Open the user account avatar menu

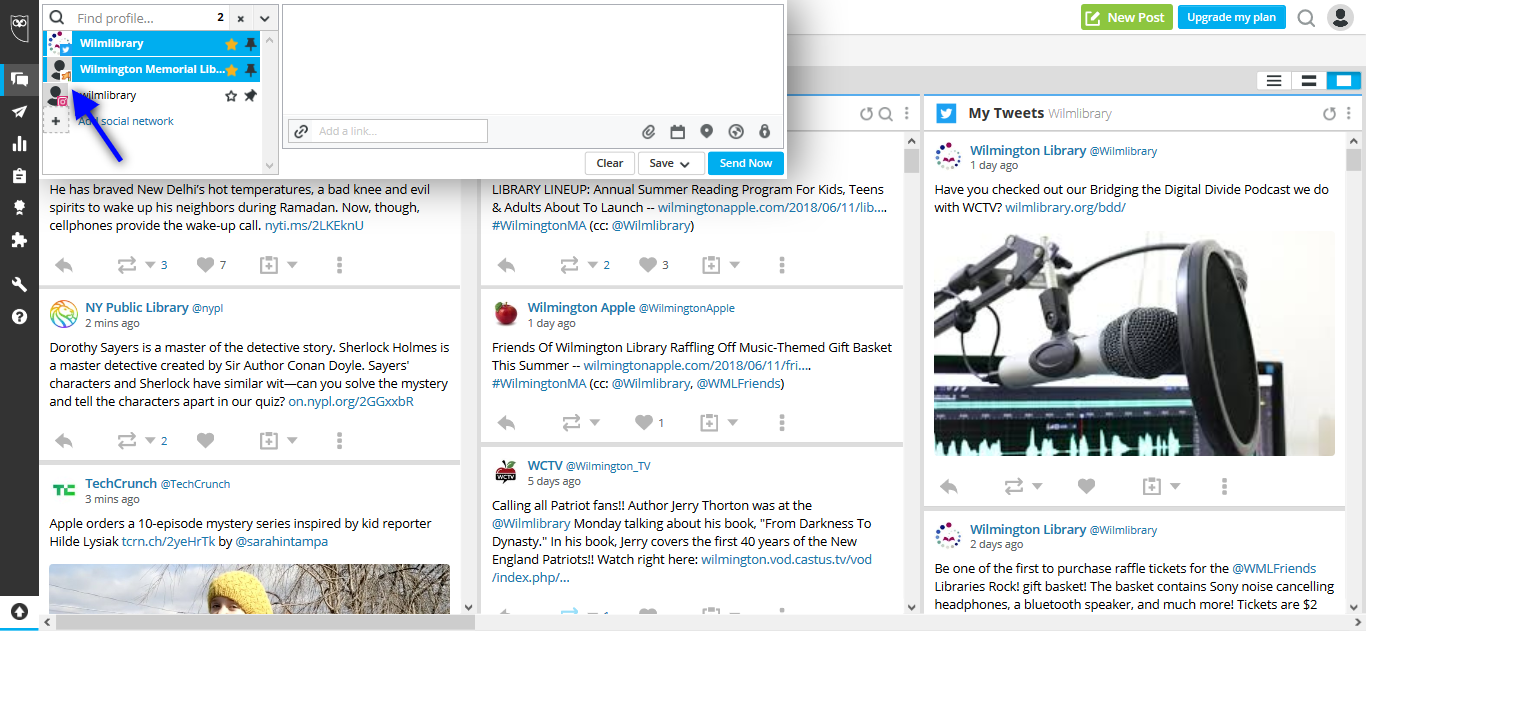point(1340,17)
